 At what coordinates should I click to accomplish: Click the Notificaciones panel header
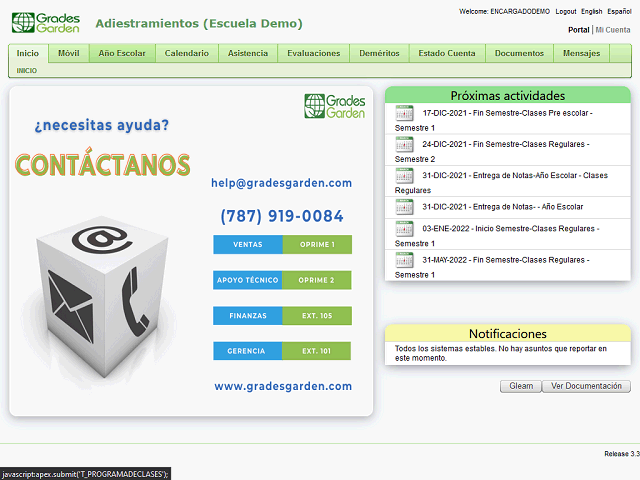point(508,333)
